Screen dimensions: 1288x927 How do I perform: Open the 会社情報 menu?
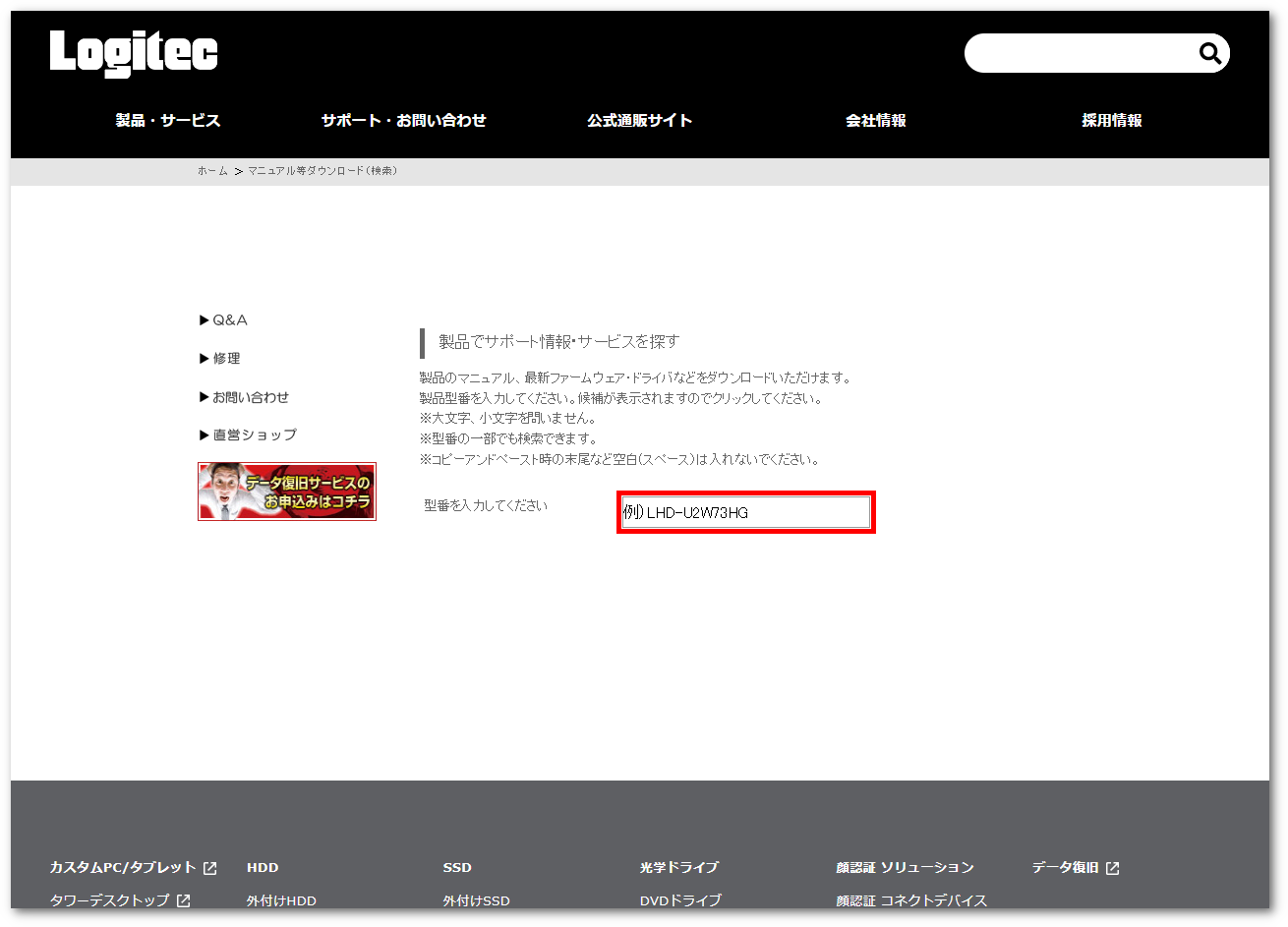(x=876, y=120)
